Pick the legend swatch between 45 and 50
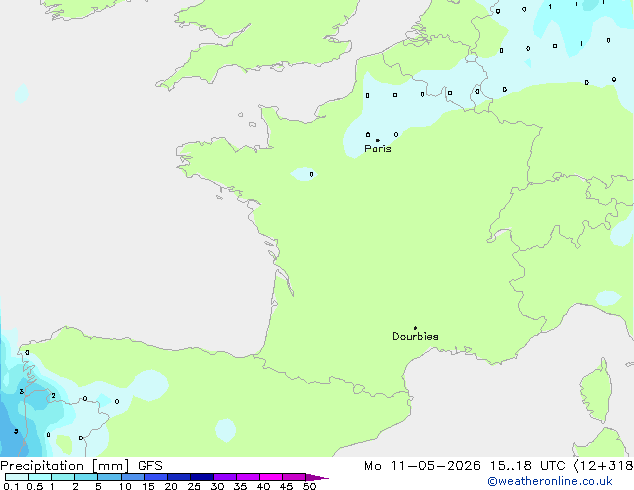Viewport: 634px width, 490px height. pos(294,477)
